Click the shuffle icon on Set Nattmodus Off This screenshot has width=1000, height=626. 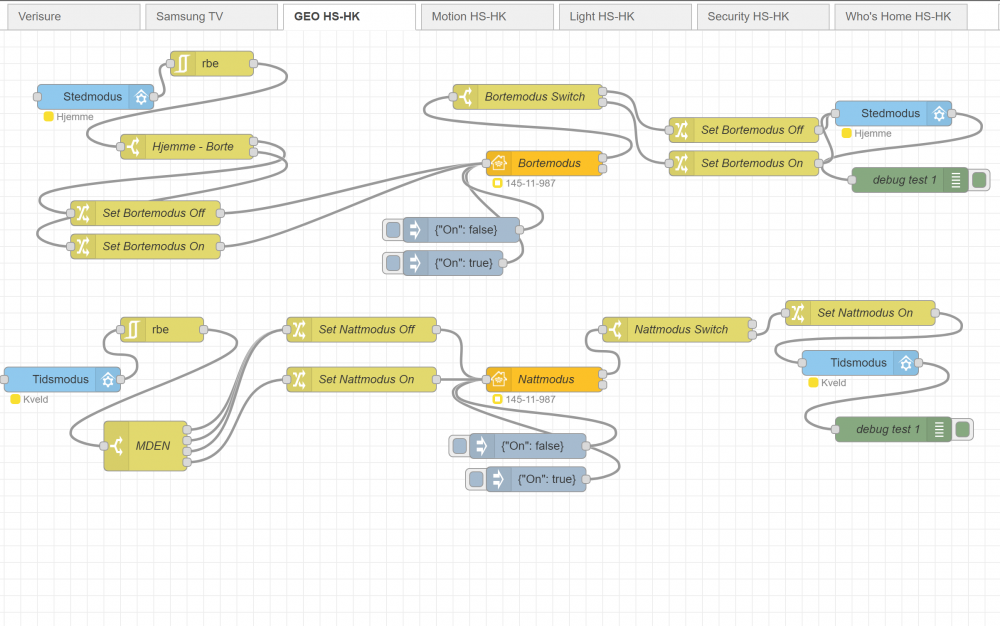(299, 329)
